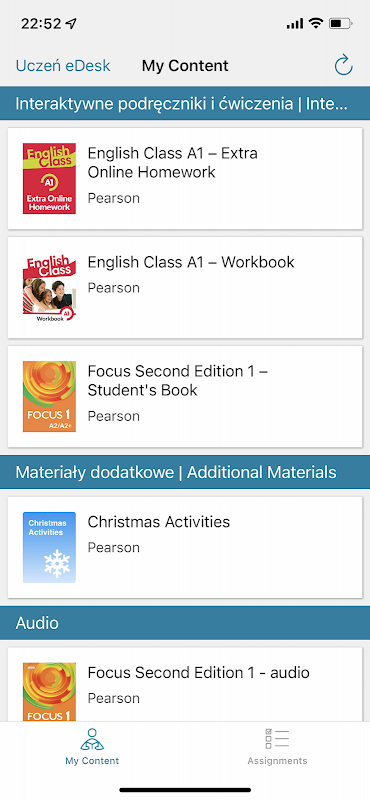Tap the Wi-Fi status icon
The height and width of the screenshot is (800, 370).
coord(316,23)
